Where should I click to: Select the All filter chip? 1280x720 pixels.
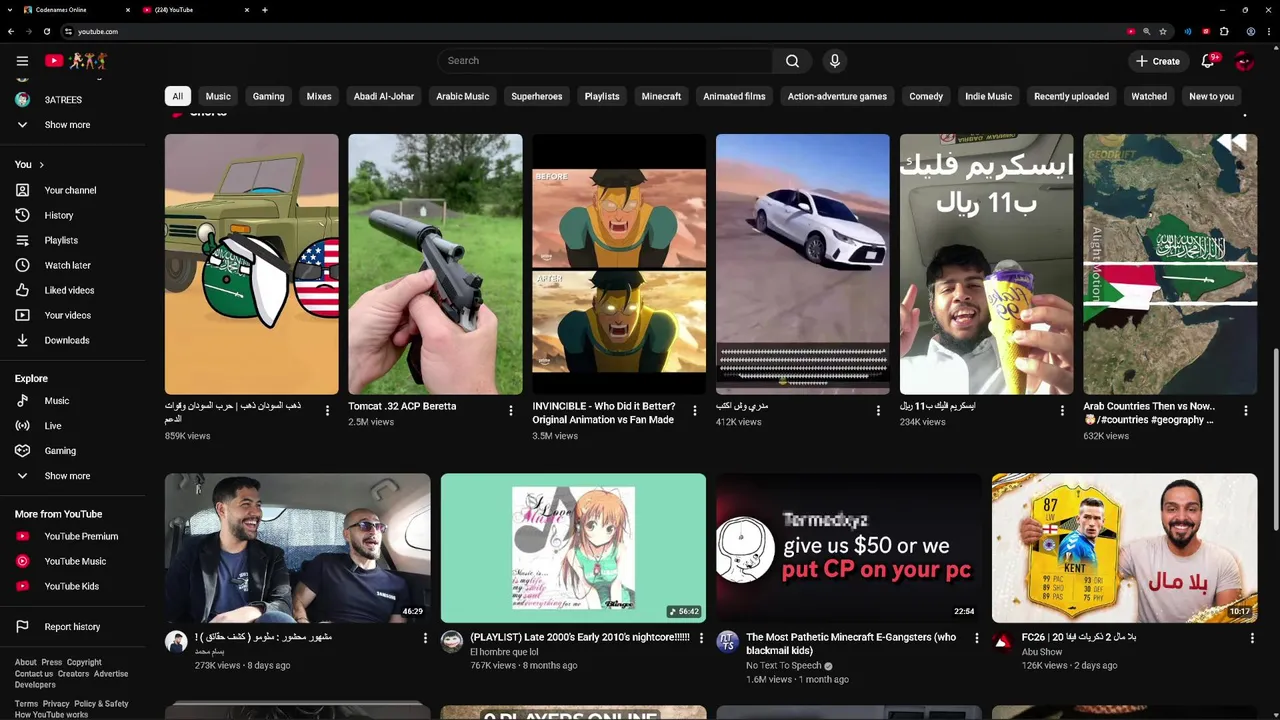177,96
